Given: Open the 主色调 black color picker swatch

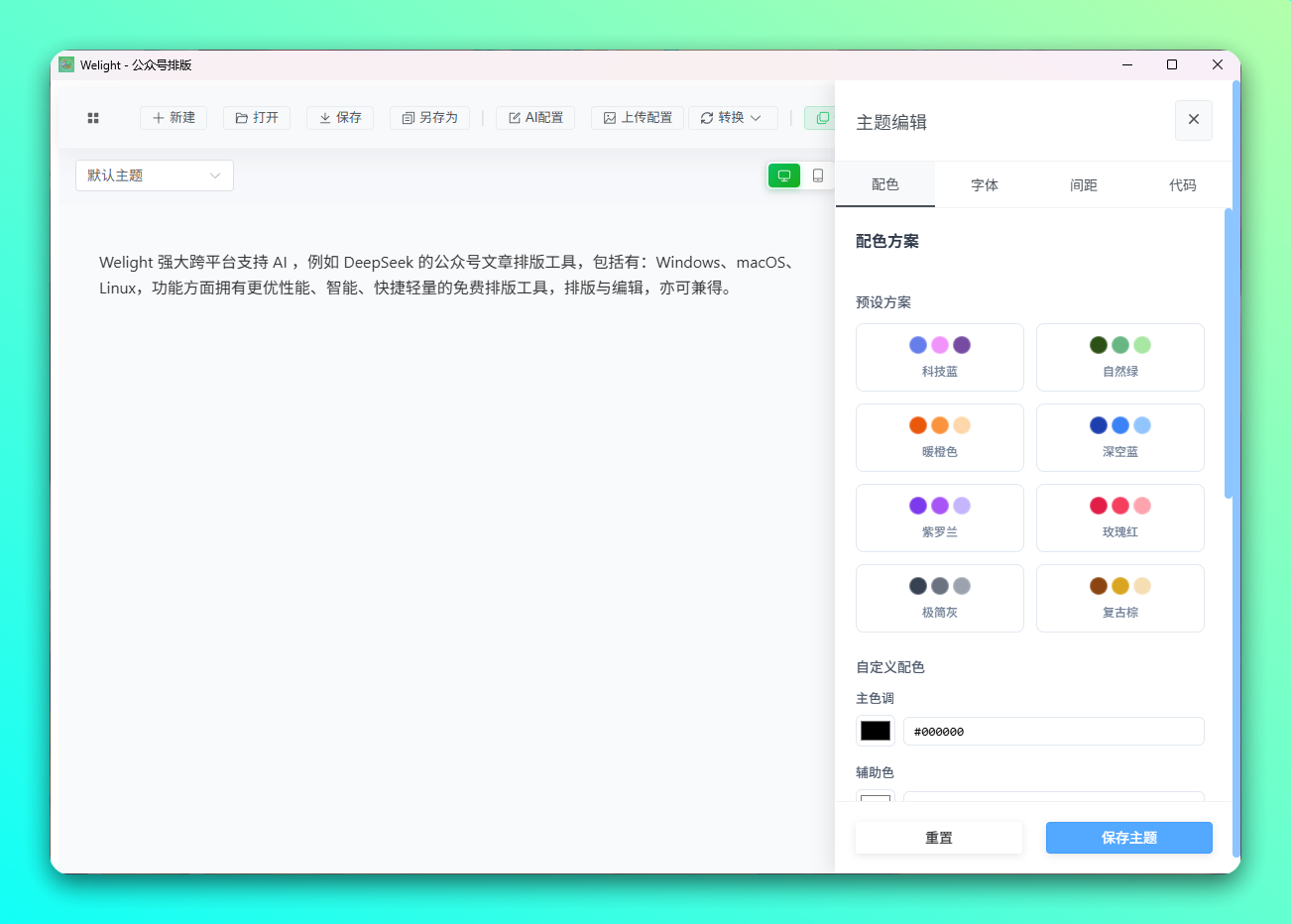Looking at the screenshot, I should pyautogui.click(x=876, y=731).
